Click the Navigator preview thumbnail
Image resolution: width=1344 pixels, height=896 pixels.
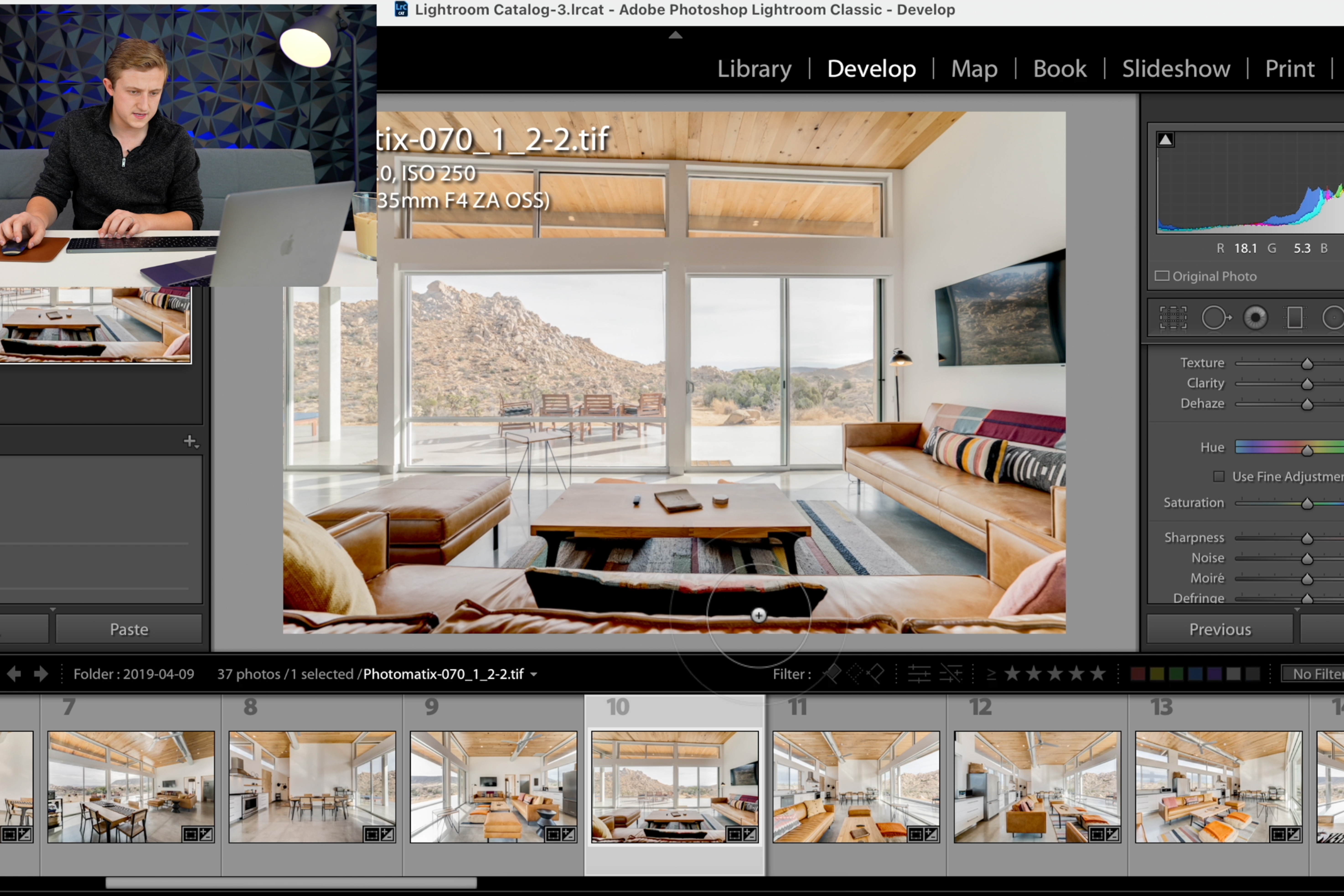point(96,325)
